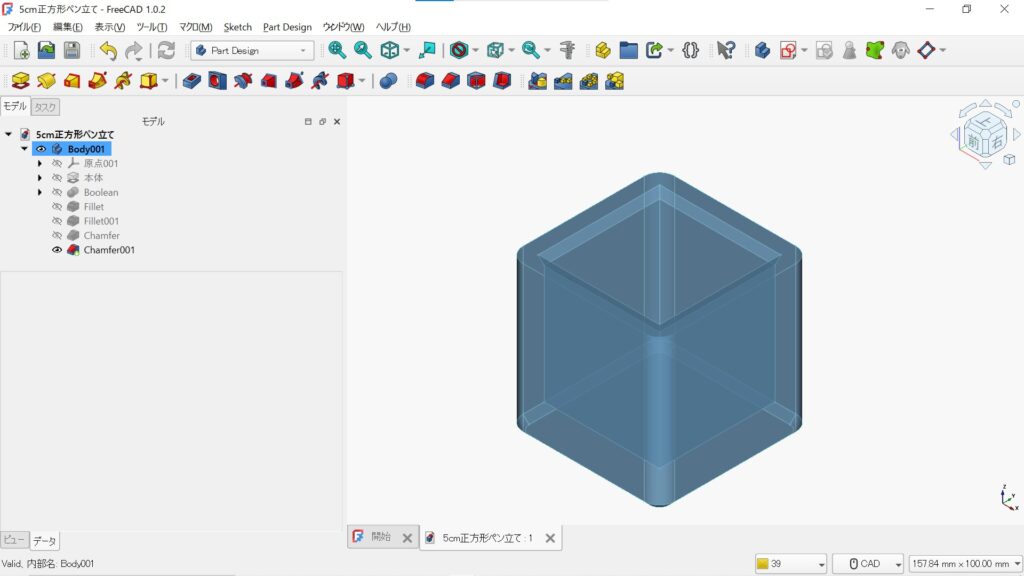This screenshot has height=576, width=1024.
Task: Select the Chamfer item in model tree
Action: pyautogui.click(x=102, y=236)
